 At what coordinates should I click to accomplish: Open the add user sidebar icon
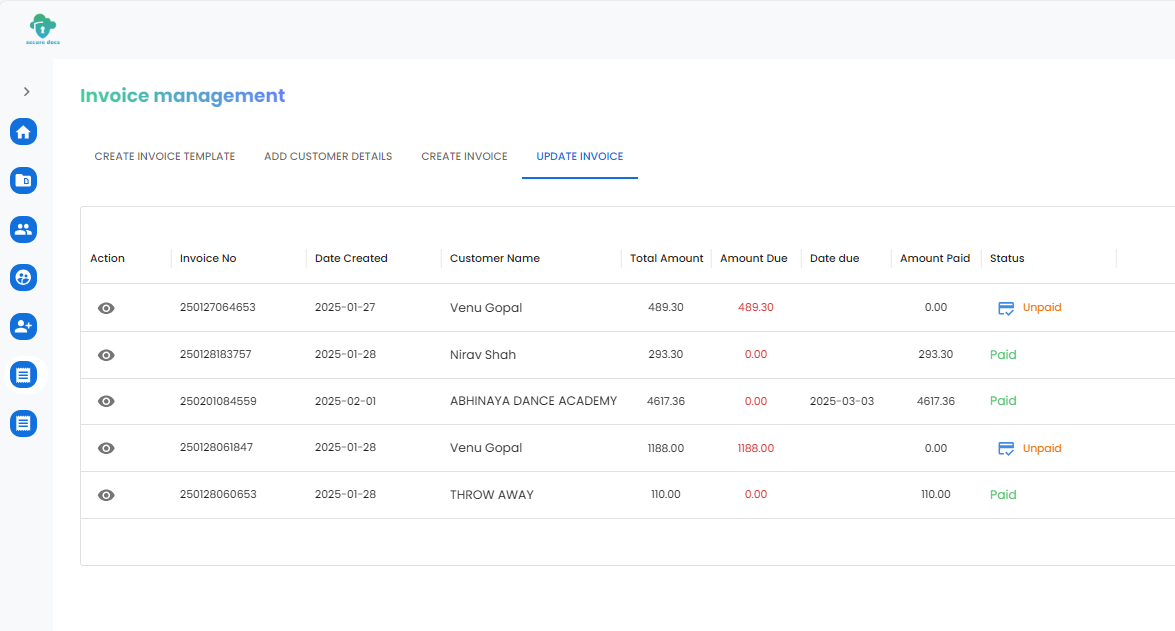pyautogui.click(x=23, y=326)
